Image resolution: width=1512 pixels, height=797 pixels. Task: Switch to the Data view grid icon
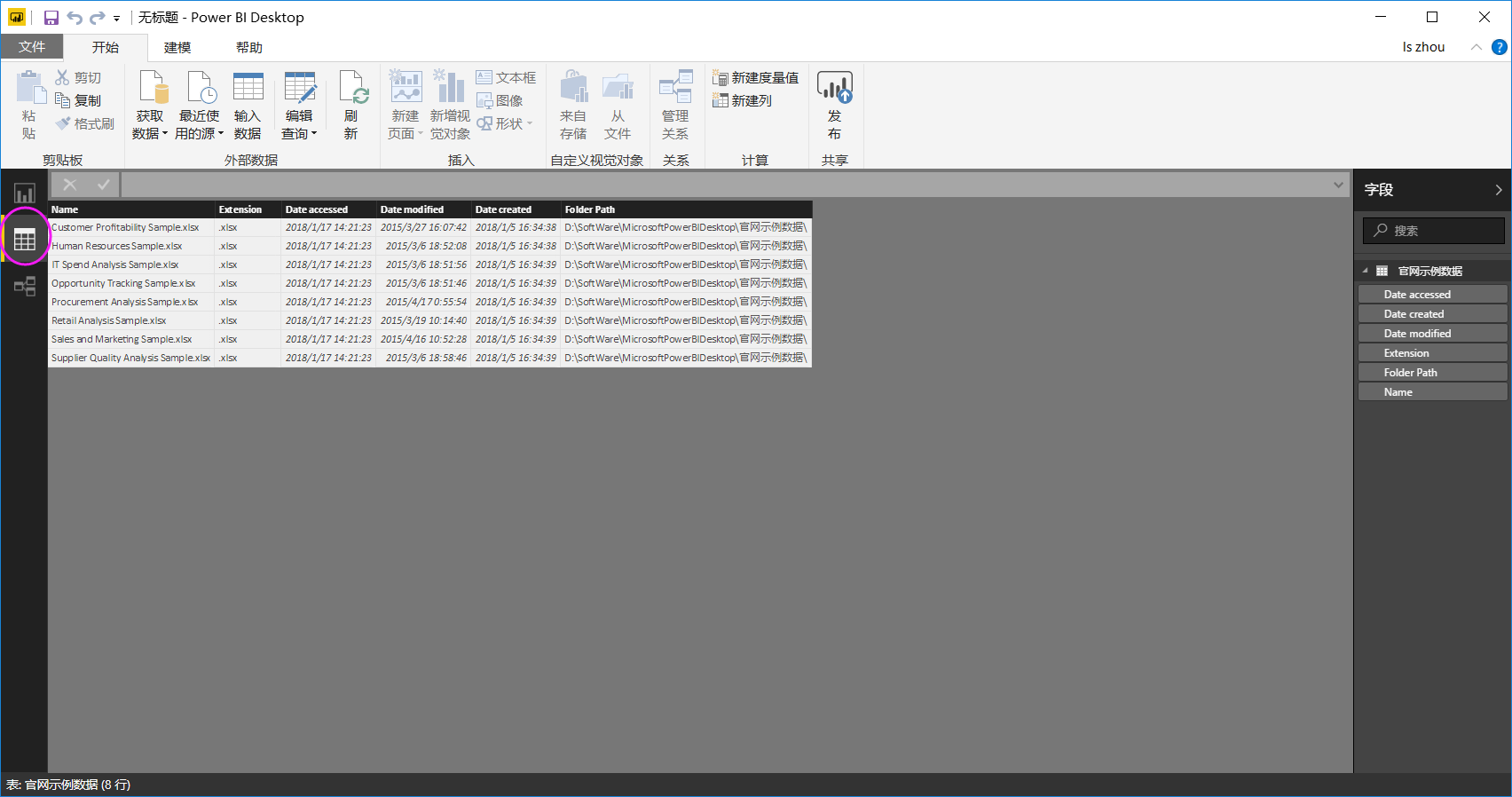pos(25,239)
